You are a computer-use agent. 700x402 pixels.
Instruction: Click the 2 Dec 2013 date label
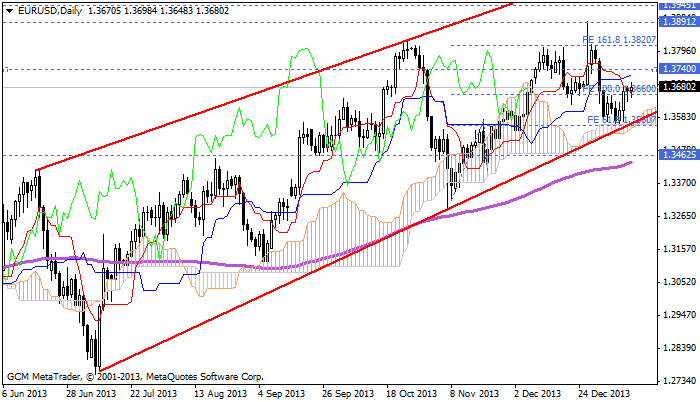(x=538, y=394)
